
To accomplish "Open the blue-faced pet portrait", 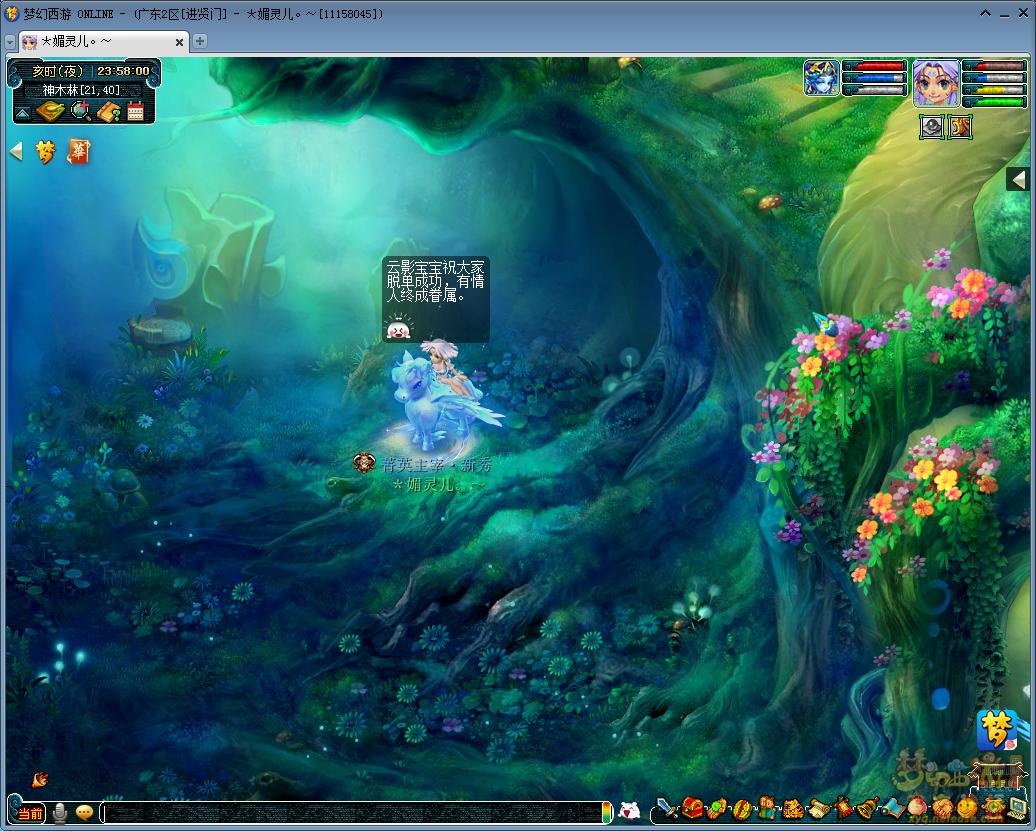I will (821, 77).
